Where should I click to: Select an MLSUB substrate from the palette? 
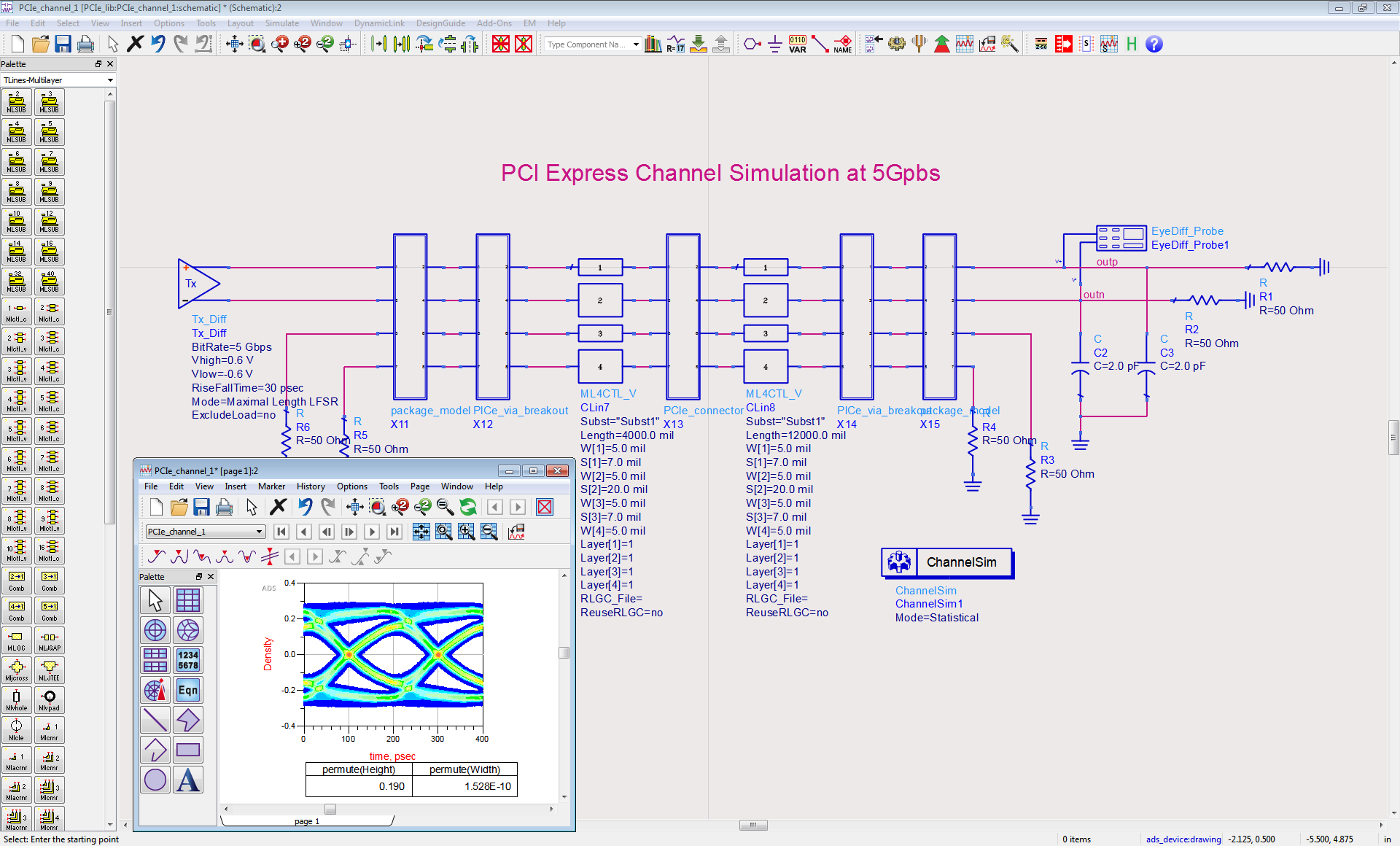tap(16, 102)
